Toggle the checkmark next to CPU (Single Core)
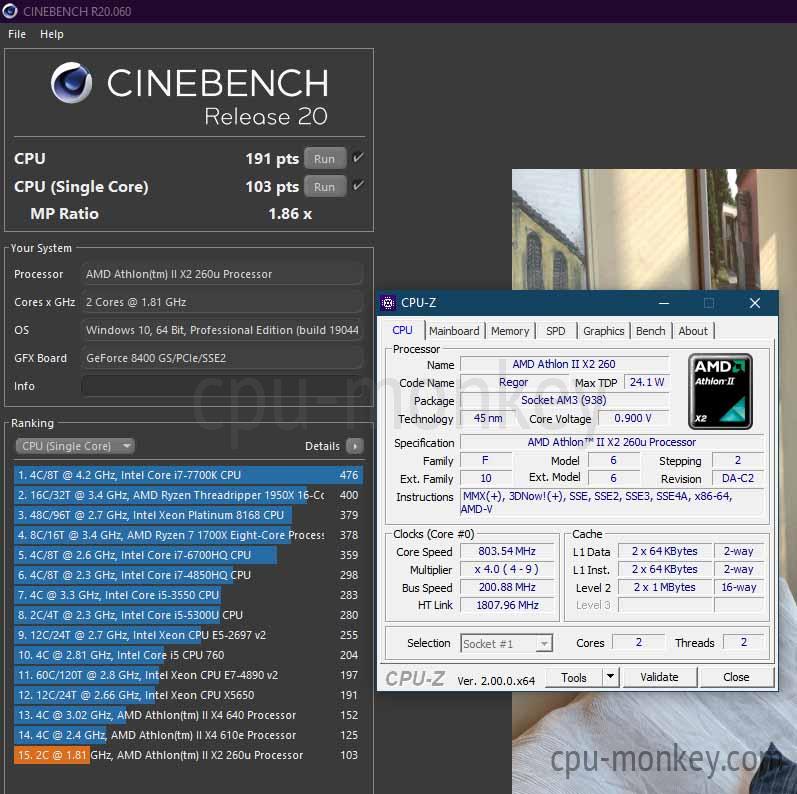Image resolution: width=797 pixels, height=794 pixels. (358, 186)
